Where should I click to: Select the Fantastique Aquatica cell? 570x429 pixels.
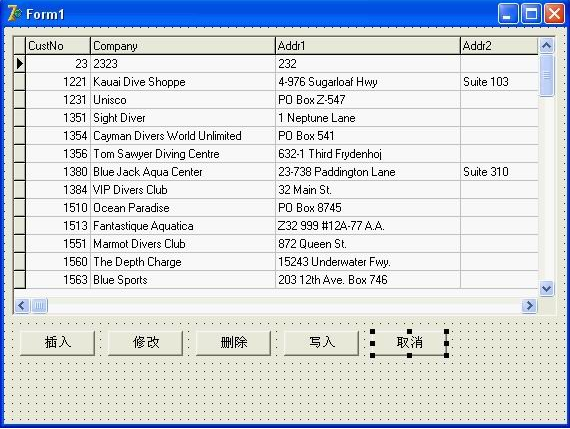coord(183,226)
